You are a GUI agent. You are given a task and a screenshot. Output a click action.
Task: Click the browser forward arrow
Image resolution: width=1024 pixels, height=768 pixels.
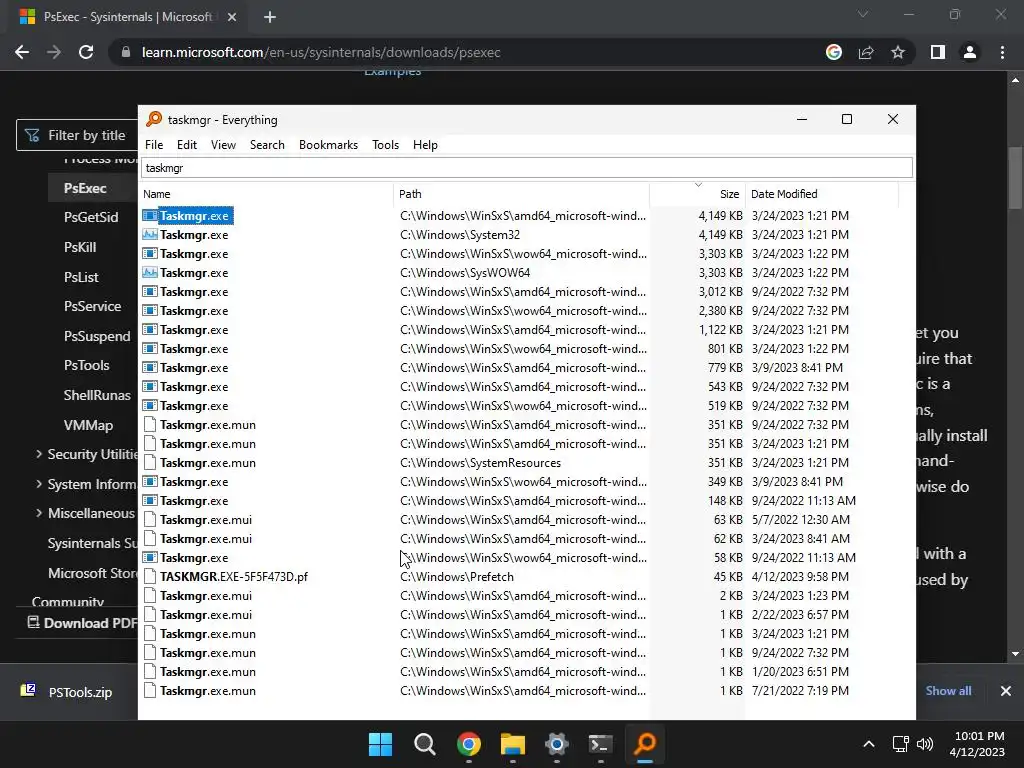point(54,52)
